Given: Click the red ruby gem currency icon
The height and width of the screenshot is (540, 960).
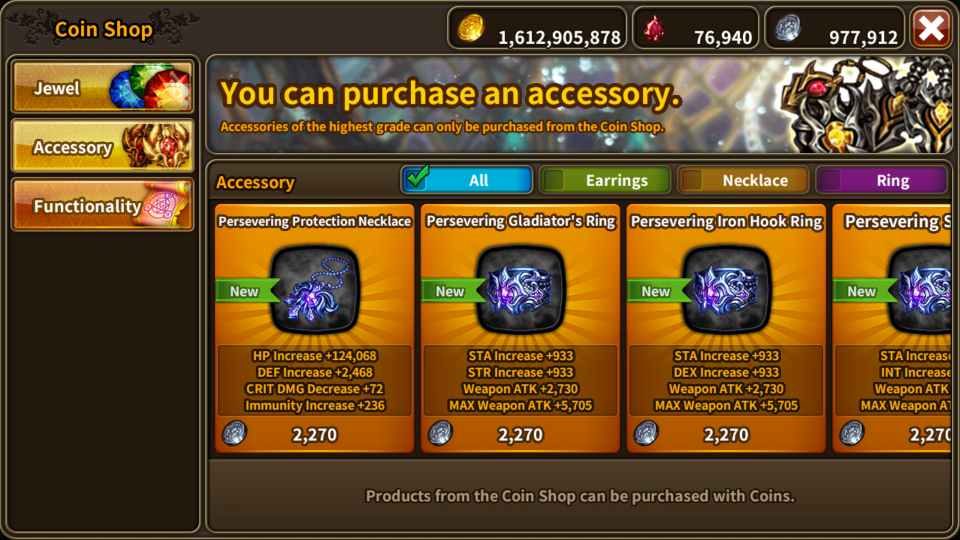Looking at the screenshot, I should click(654, 29).
